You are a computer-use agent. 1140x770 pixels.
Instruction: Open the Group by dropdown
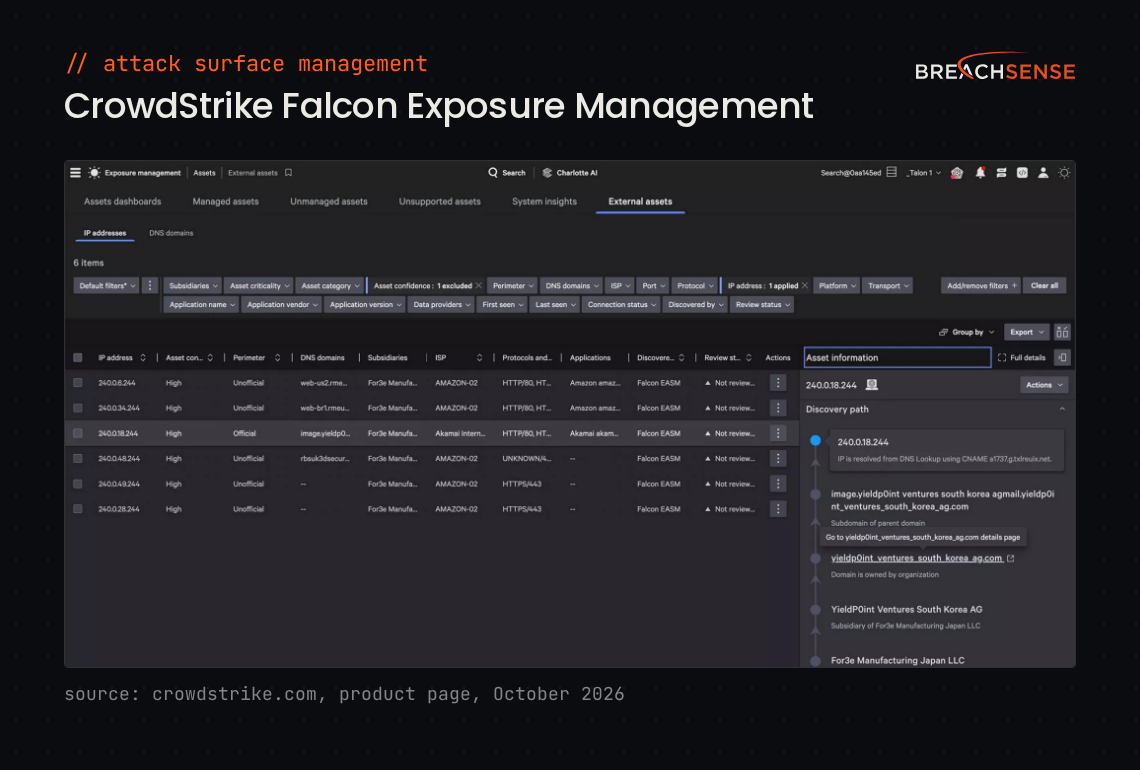coord(967,332)
